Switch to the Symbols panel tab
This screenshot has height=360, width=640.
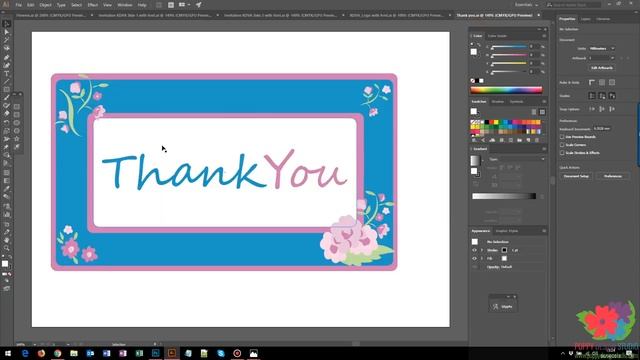tap(516, 102)
